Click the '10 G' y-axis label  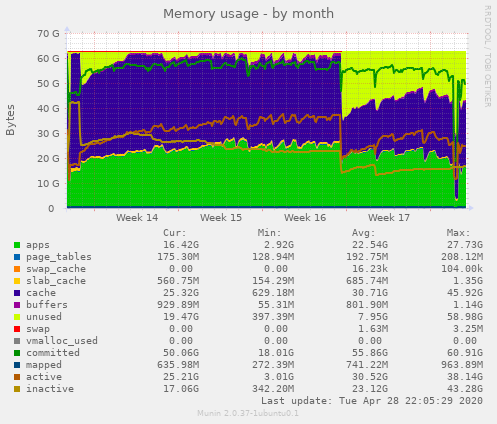48,184
